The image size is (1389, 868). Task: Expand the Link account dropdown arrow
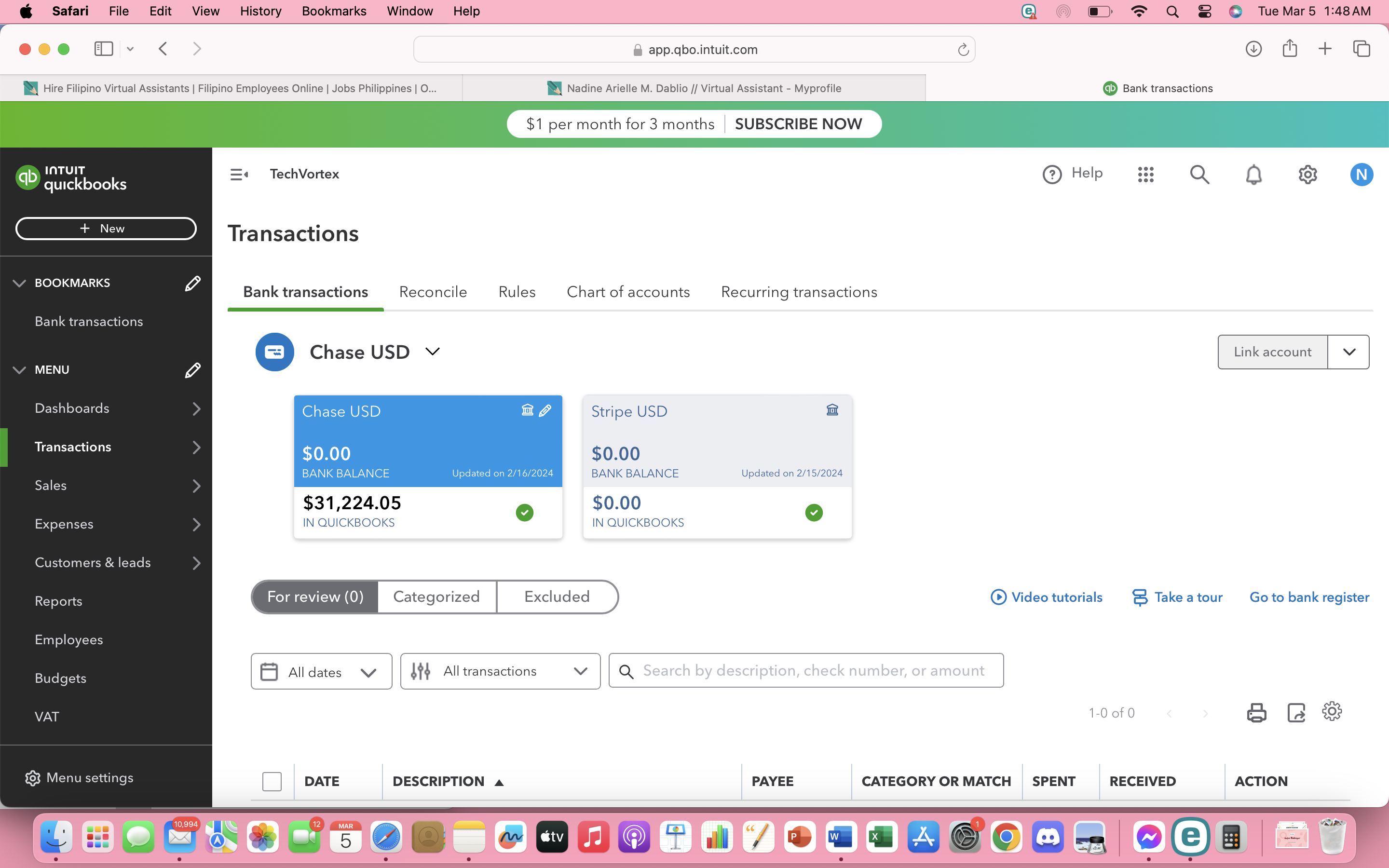[1349, 352]
